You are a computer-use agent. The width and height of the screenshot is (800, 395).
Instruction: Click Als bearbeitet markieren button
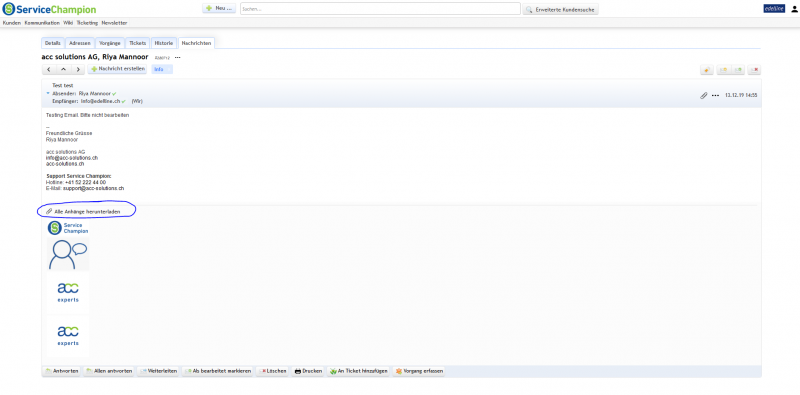(217, 371)
